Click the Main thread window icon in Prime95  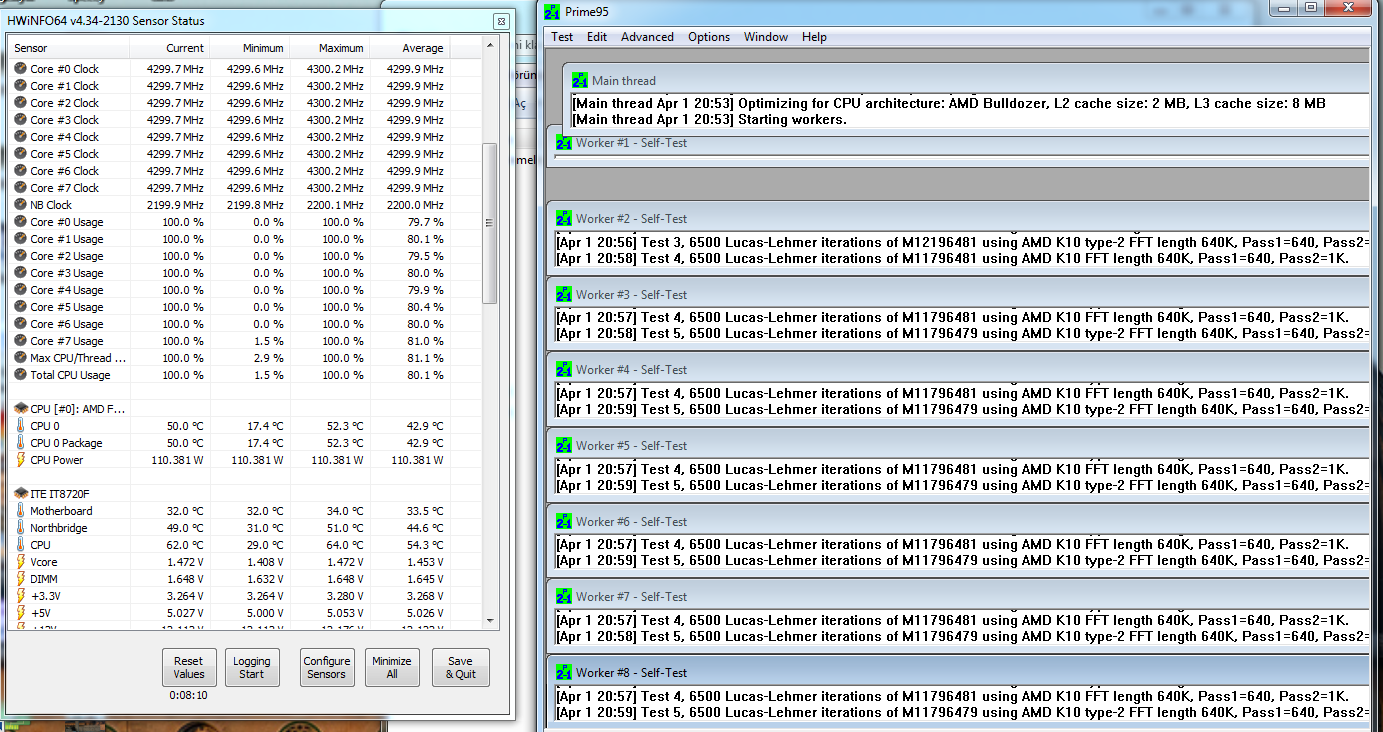click(x=580, y=80)
